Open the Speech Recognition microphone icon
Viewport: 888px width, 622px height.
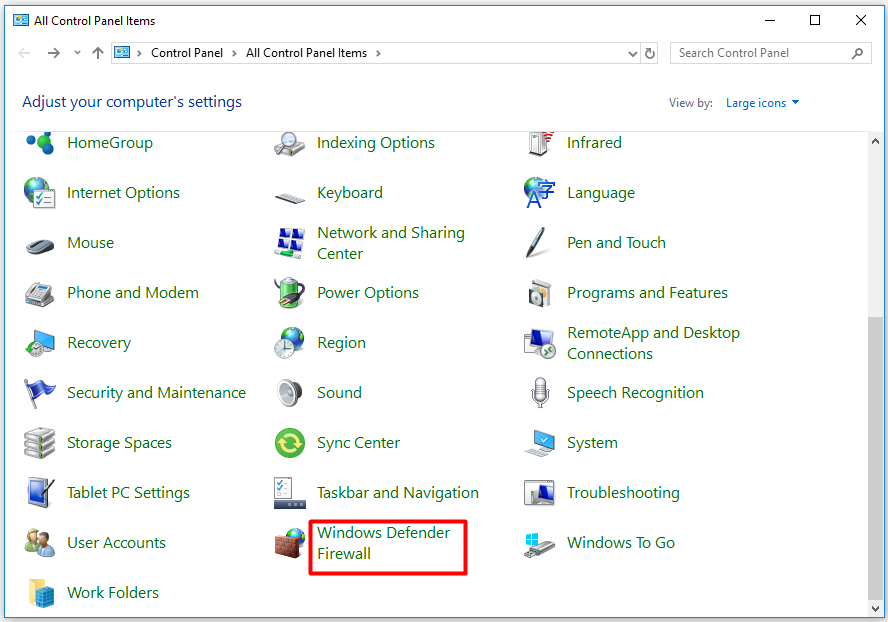click(539, 393)
